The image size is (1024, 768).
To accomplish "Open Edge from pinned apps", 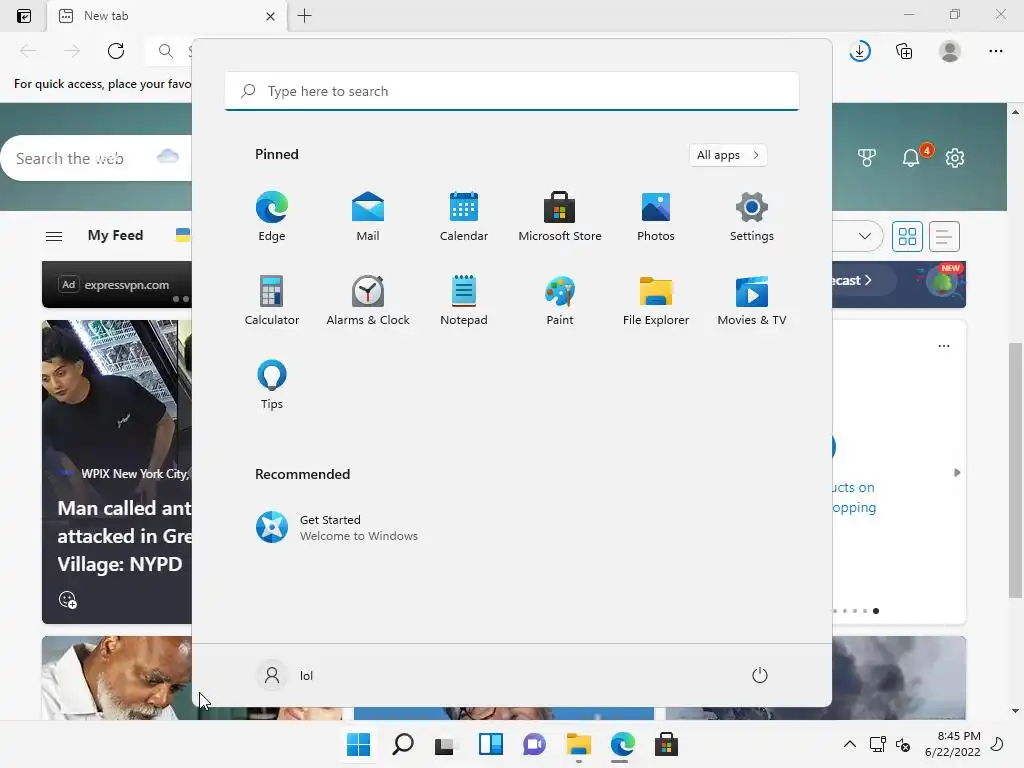I will pos(272,216).
